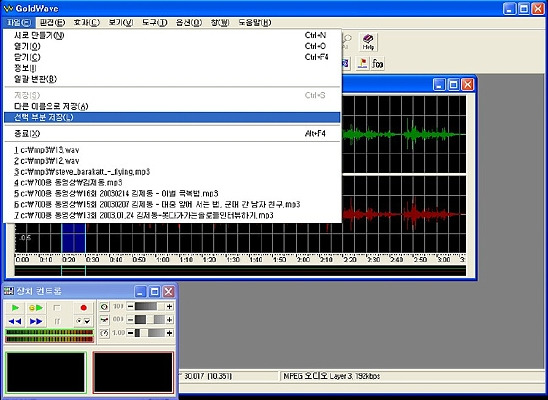Click the speed gauge icon in device controls

pyautogui.click(x=104, y=333)
